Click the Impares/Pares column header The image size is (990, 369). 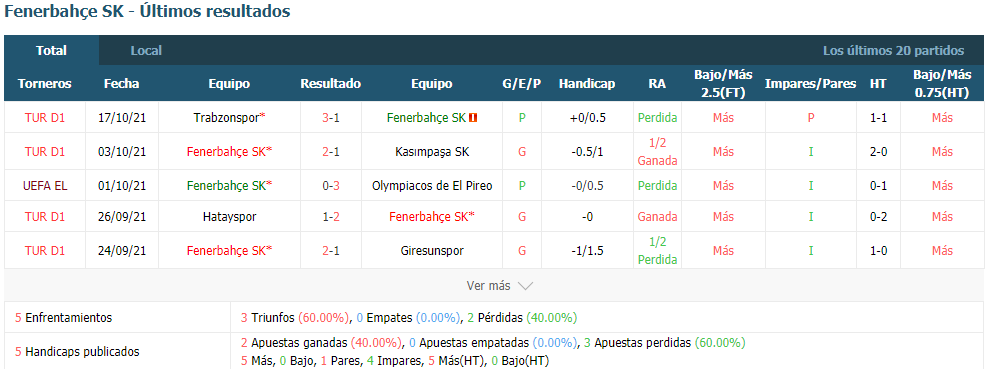[811, 83]
